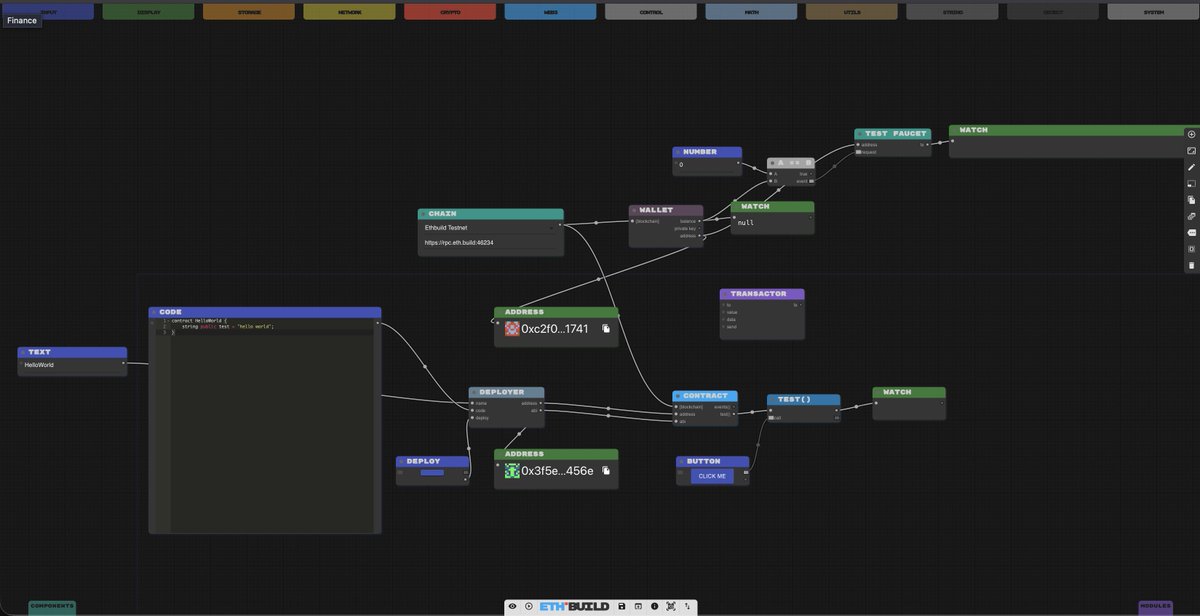Click the collapse icon above the trash in right toolbar
This screenshot has width=1200, height=616.
[x=1191, y=249]
